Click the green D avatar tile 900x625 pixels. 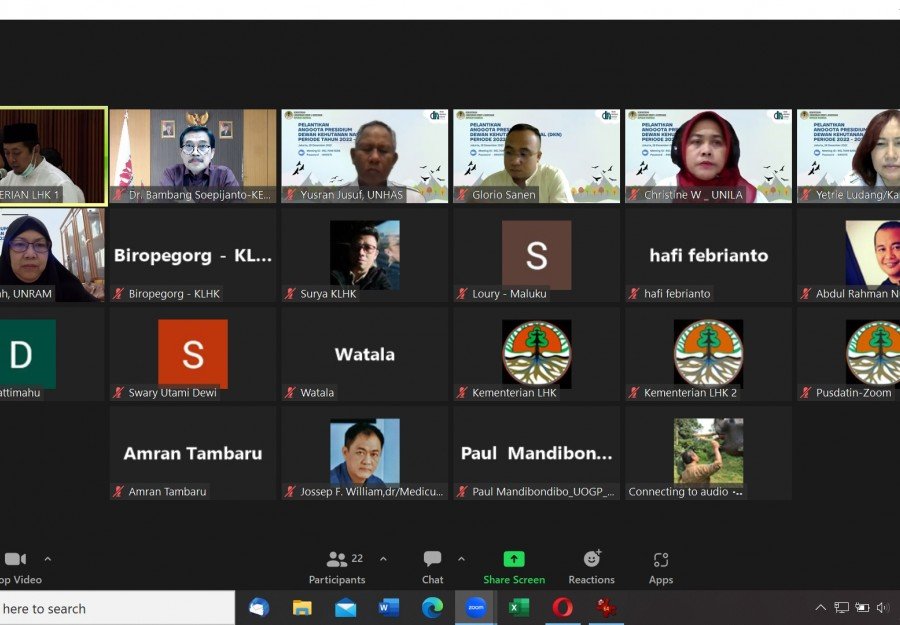[x=28, y=354]
